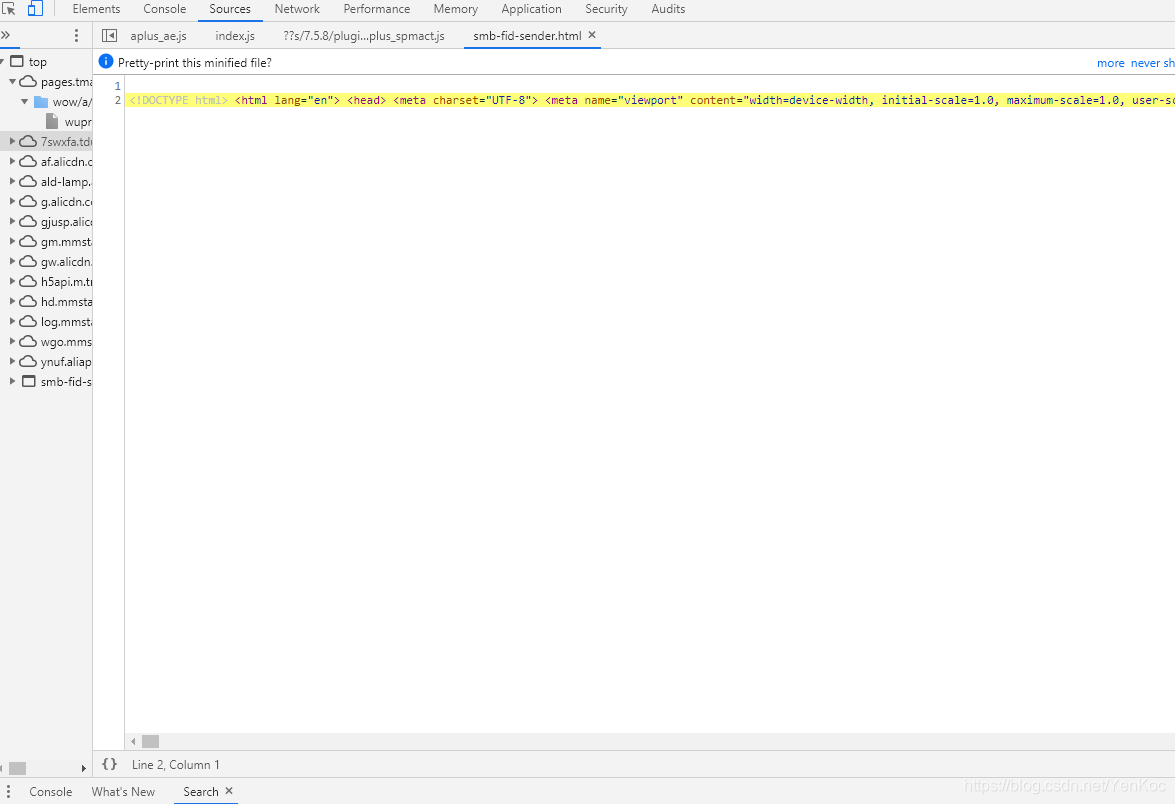
Task: Click navigator scrollbar right arrow
Action: pos(83,768)
